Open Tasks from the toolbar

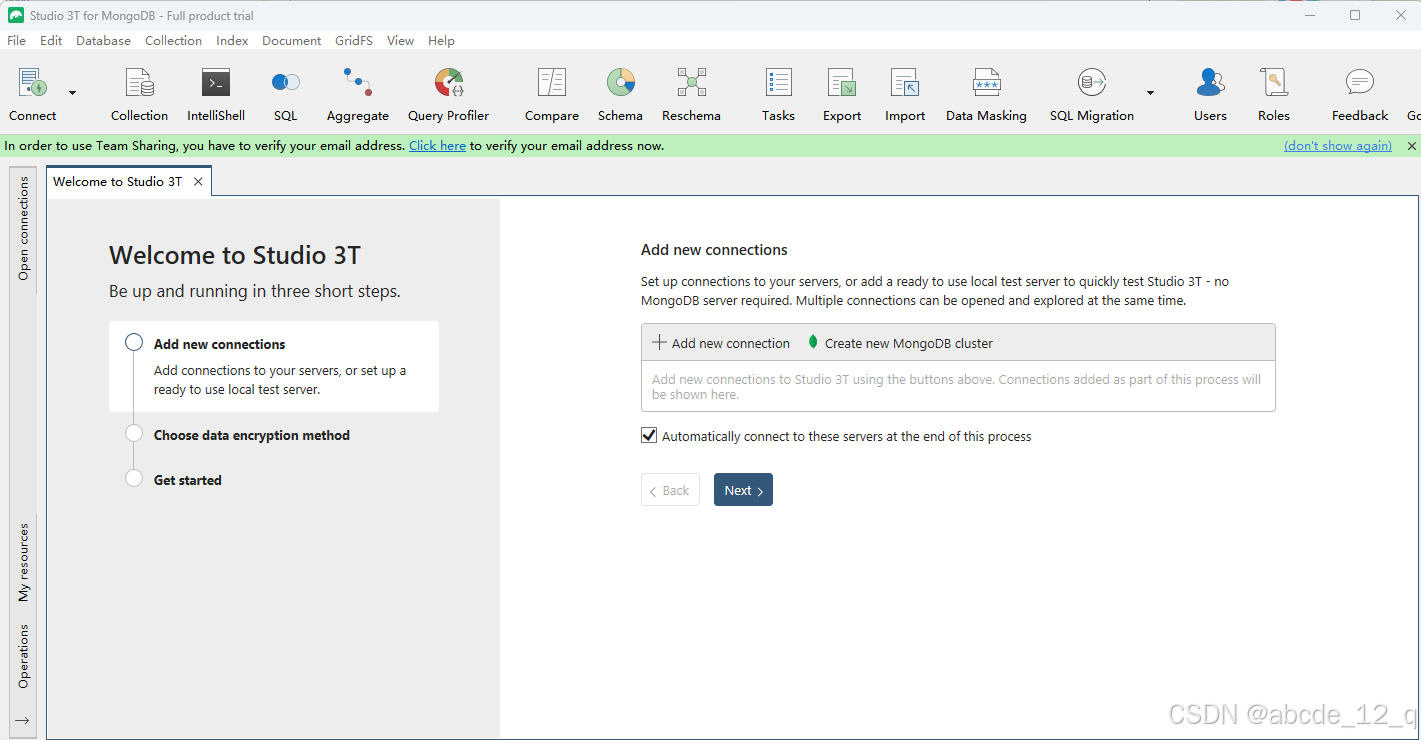coord(778,83)
